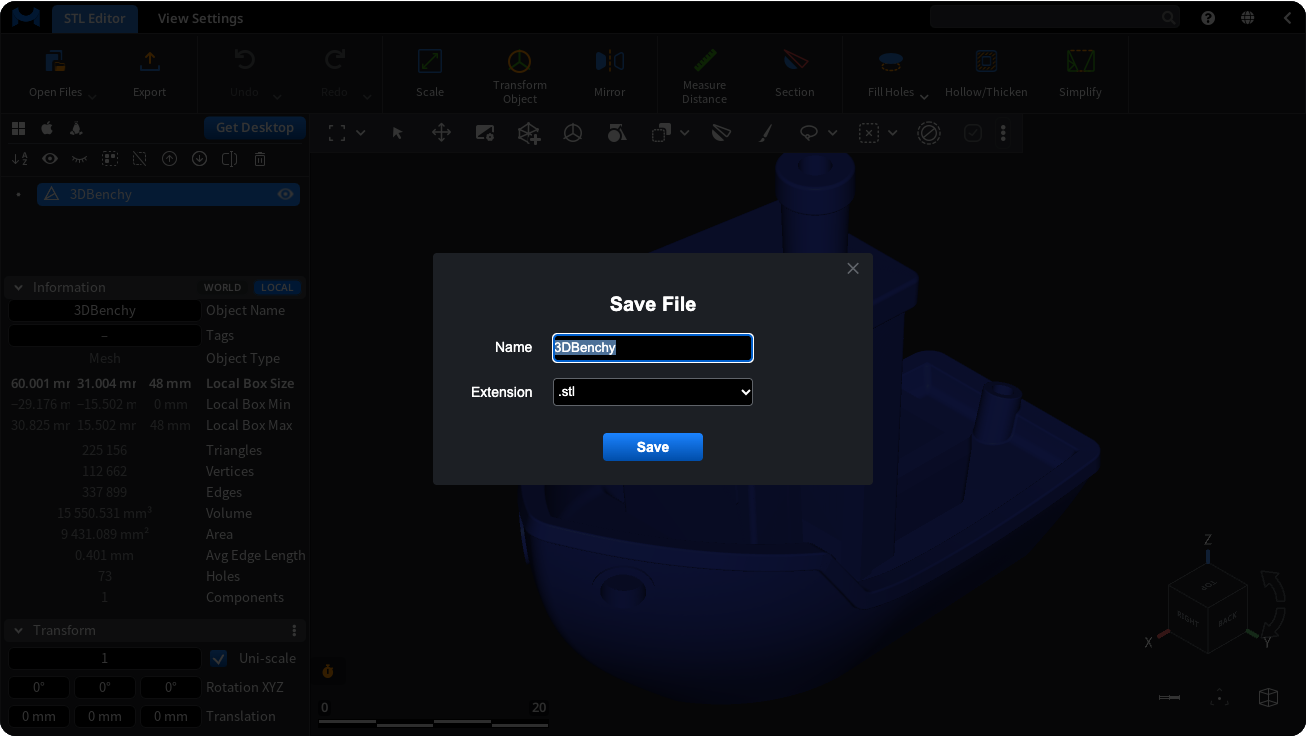The width and height of the screenshot is (1306, 736).
Task: Click the four-arrow move tool
Action: [x=441, y=133]
